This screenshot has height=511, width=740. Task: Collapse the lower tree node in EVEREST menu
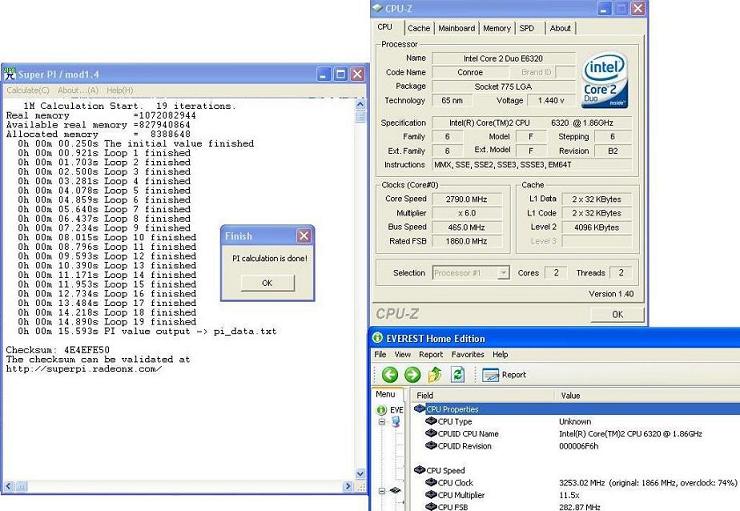tap(380, 491)
